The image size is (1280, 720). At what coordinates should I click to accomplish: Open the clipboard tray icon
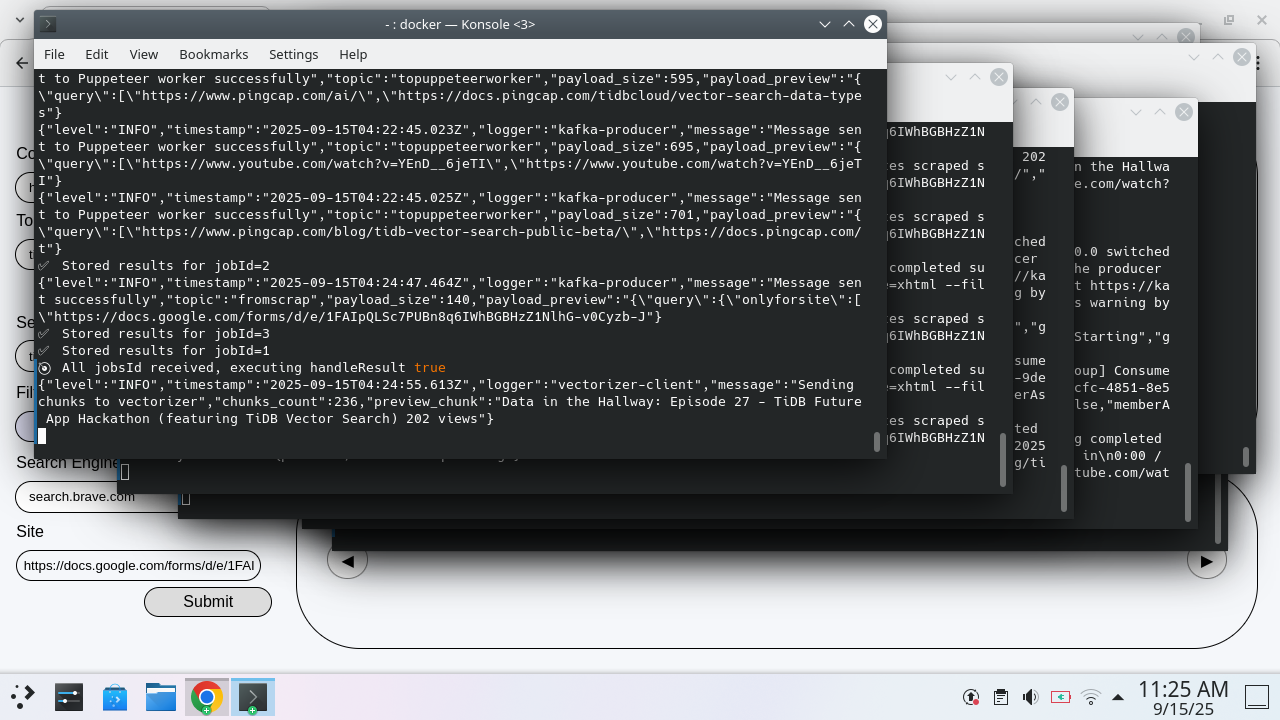1000,697
